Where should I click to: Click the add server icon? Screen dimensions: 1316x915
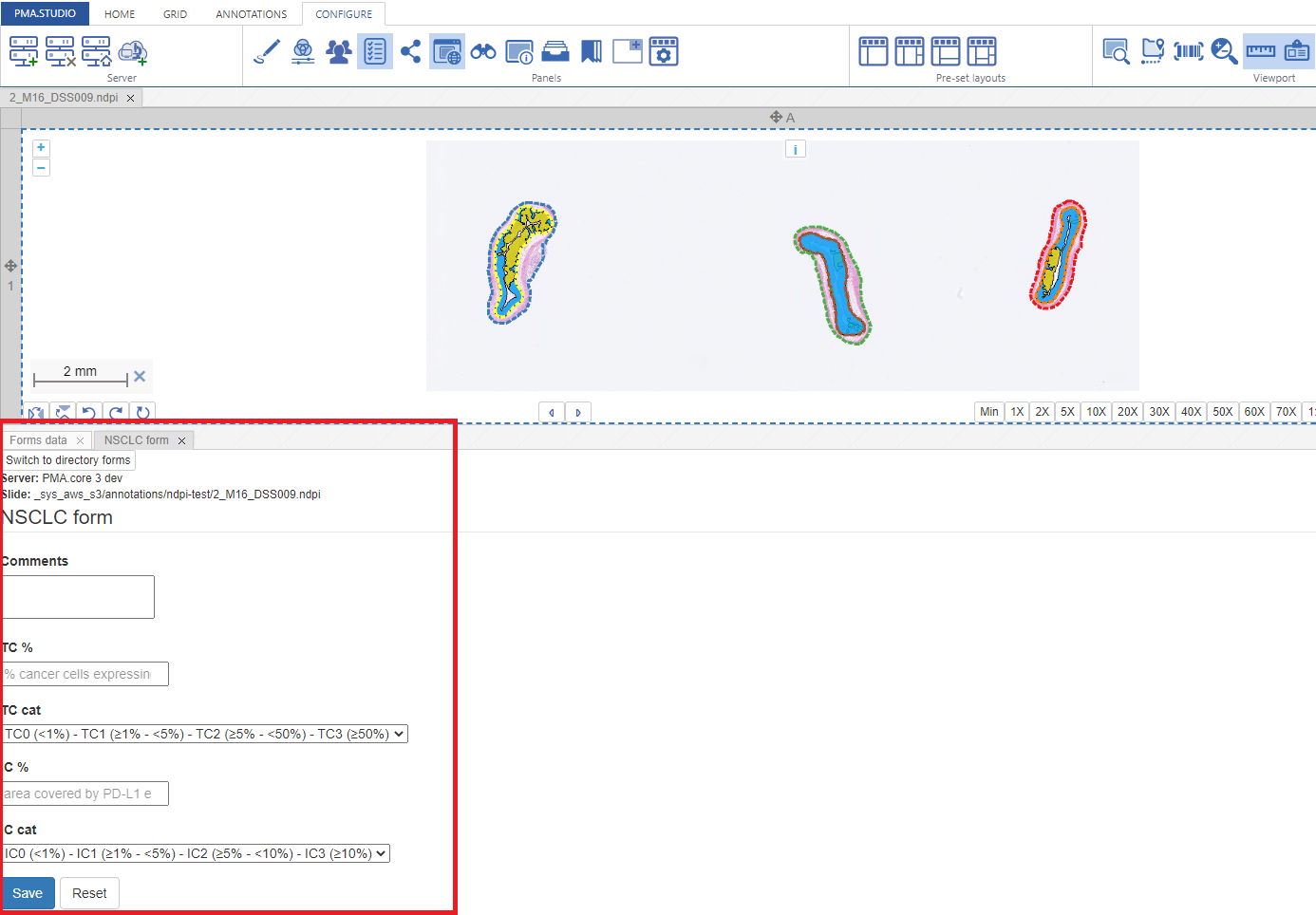click(24, 51)
